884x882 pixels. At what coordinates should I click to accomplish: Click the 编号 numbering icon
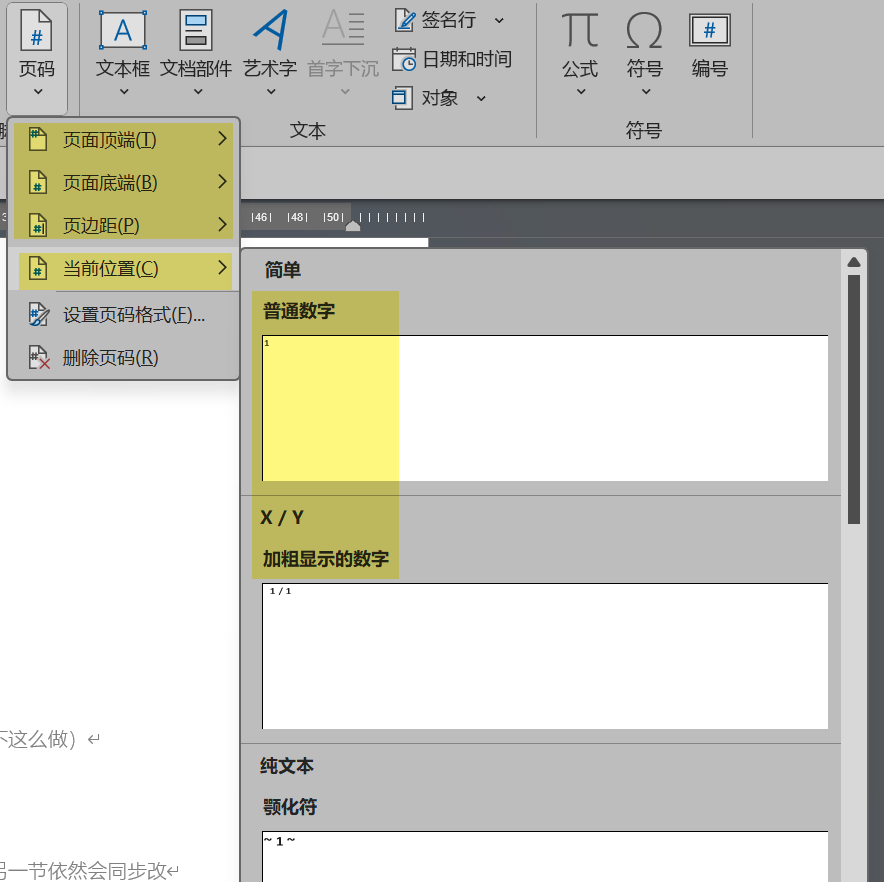[x=709, y=30]
